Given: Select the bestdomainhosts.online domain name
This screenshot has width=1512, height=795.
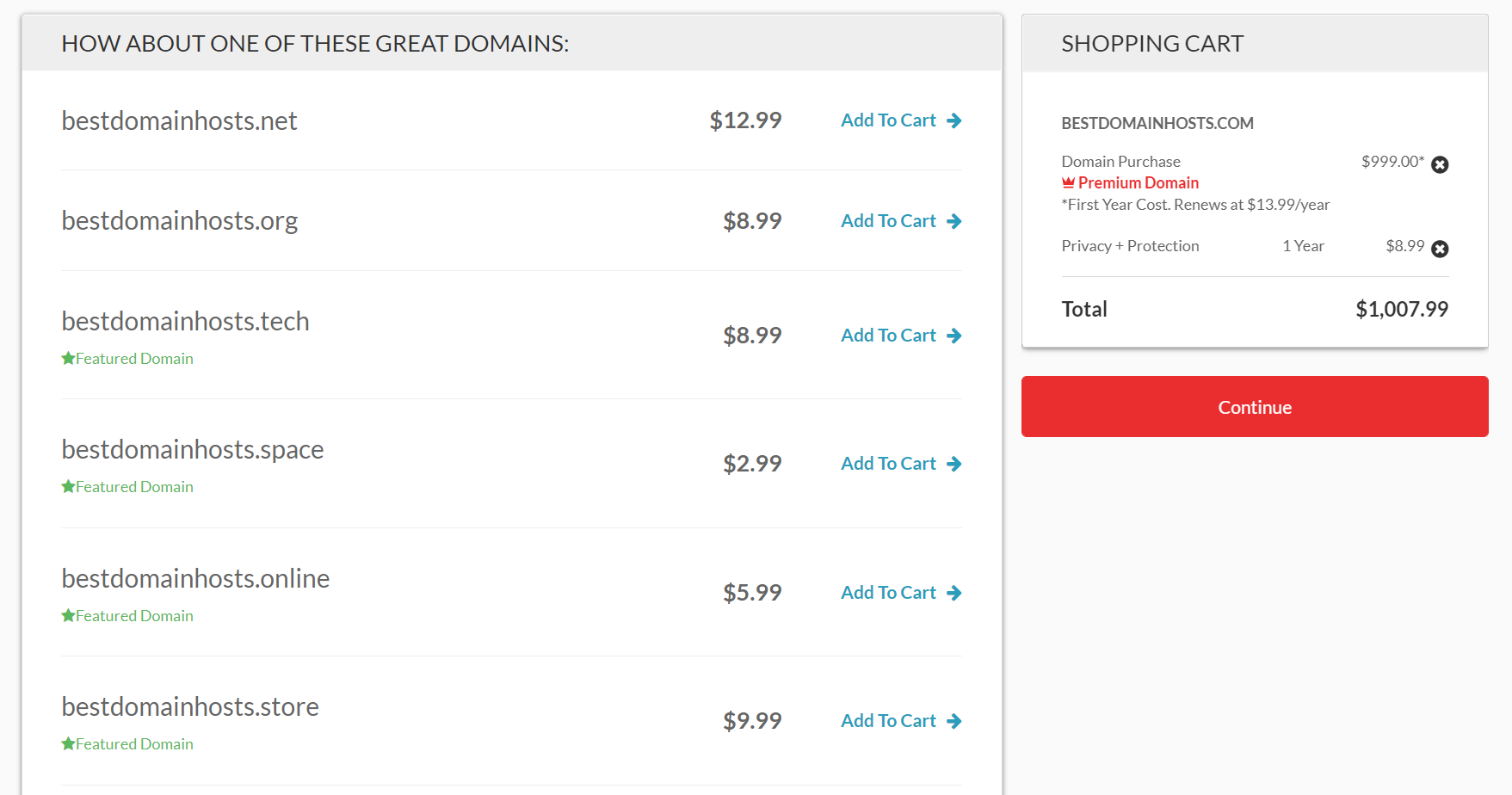Looking at the screenshot, I should (x=195, y=578).
